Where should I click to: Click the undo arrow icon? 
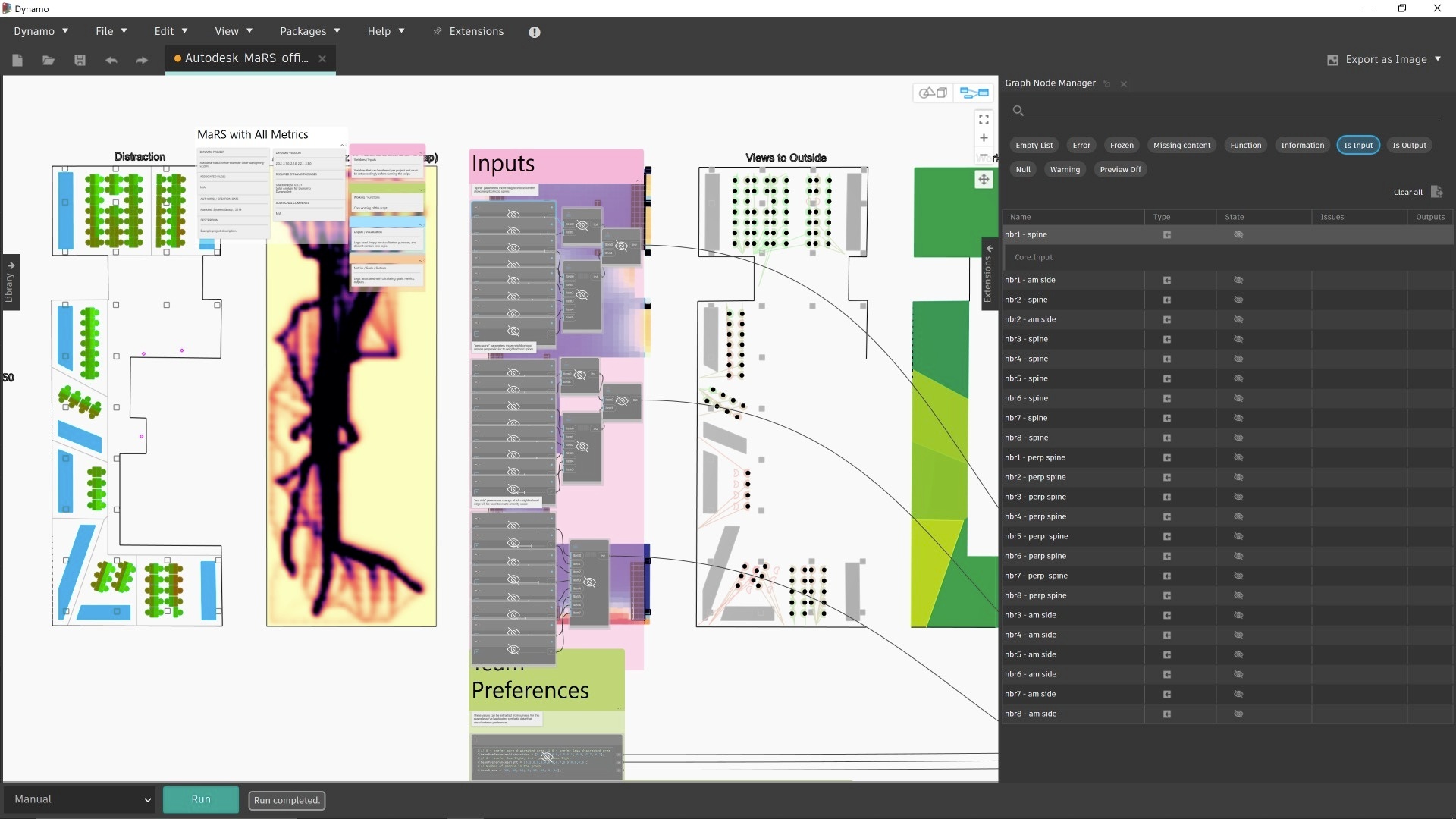click(111, 60)
